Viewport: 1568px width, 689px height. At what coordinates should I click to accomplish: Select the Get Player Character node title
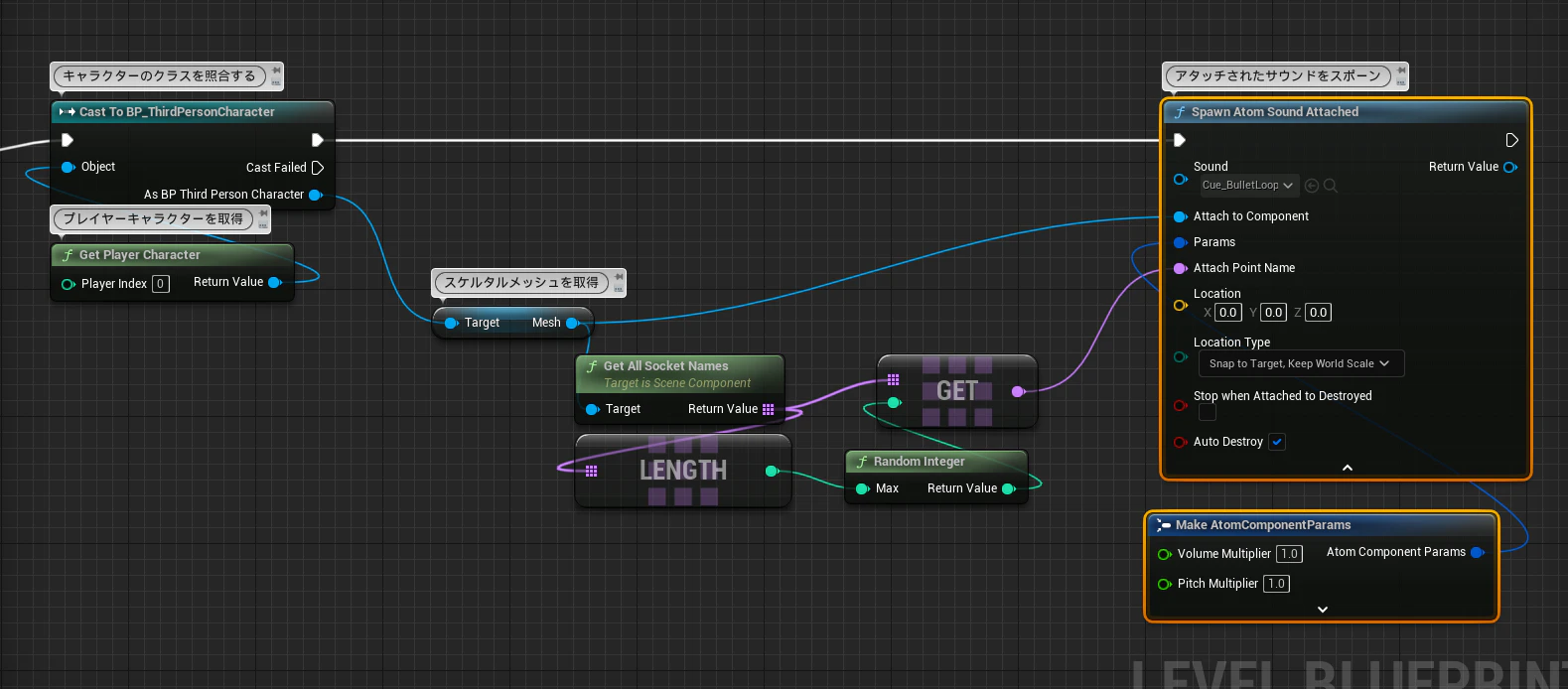pyautogui.click(x=140, y=255)
